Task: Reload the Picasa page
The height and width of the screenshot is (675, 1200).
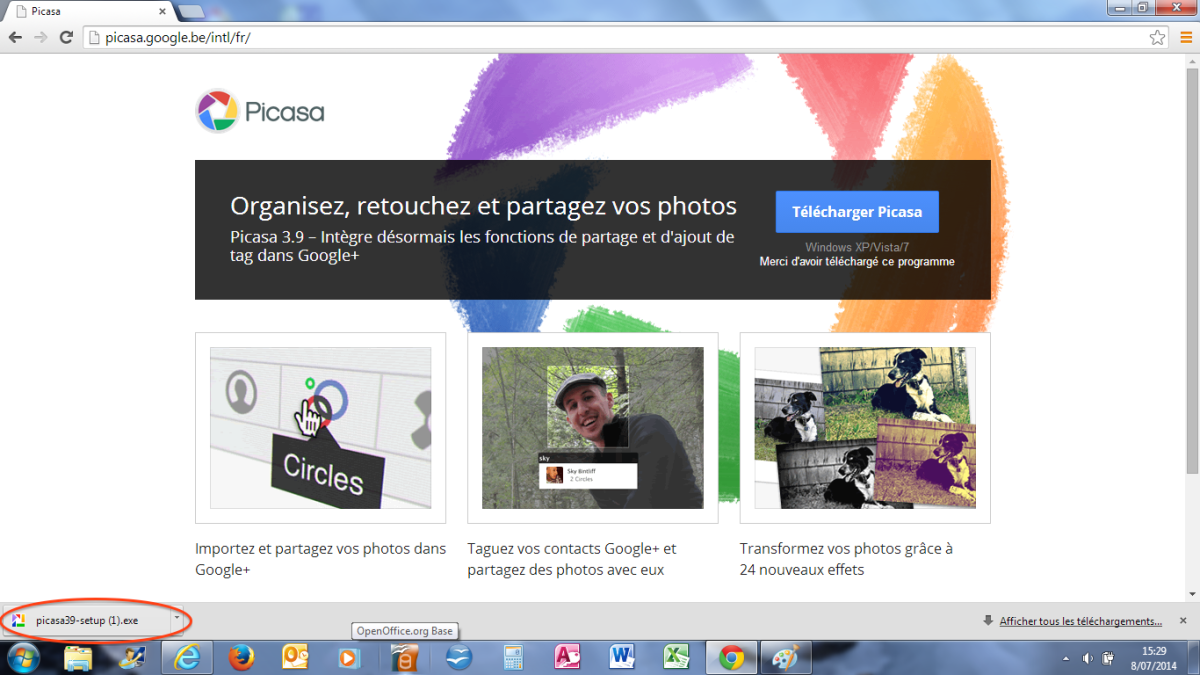Action: pos(66,38)
